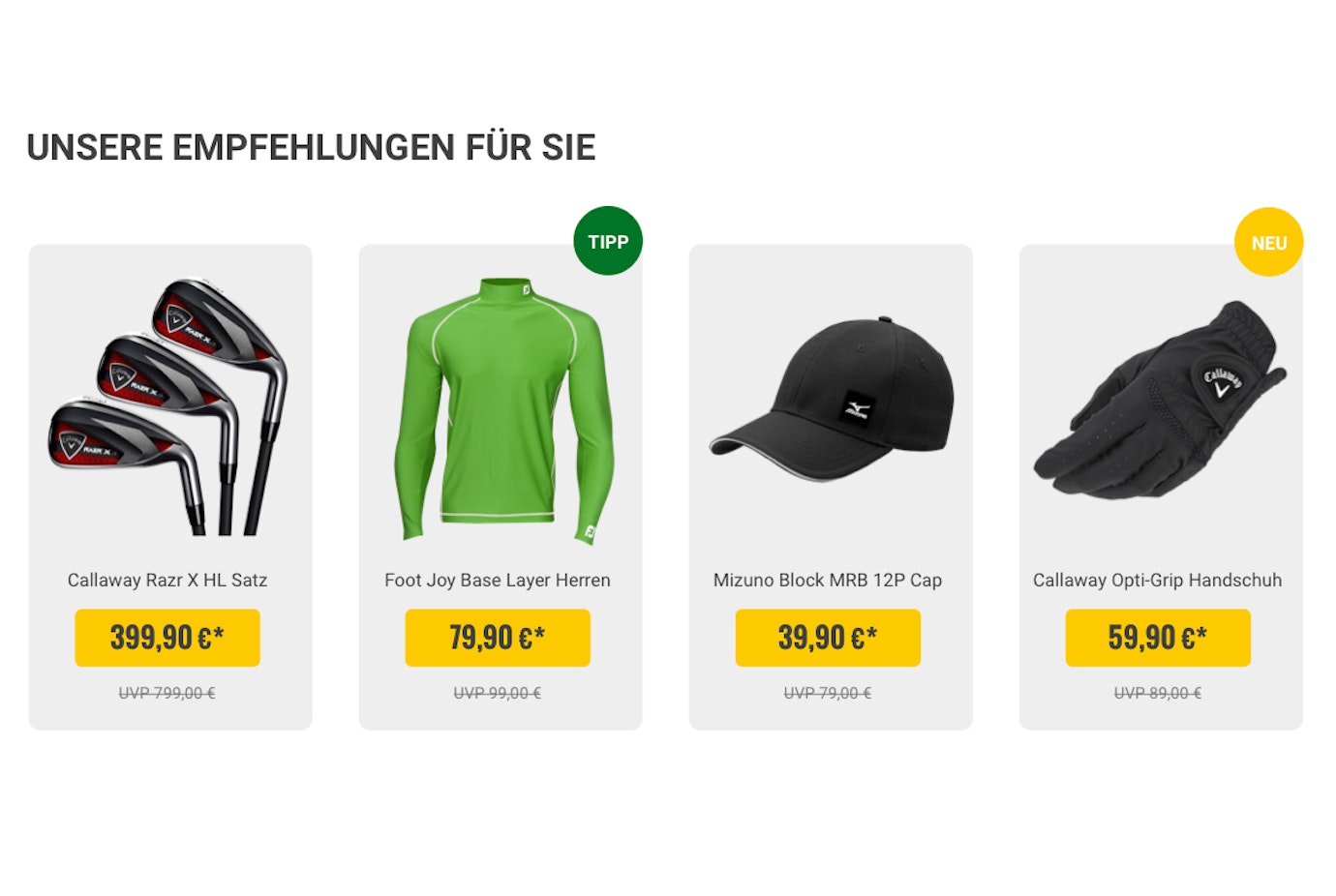Click the 59,90 € price button

click(x=1158, y=638)
